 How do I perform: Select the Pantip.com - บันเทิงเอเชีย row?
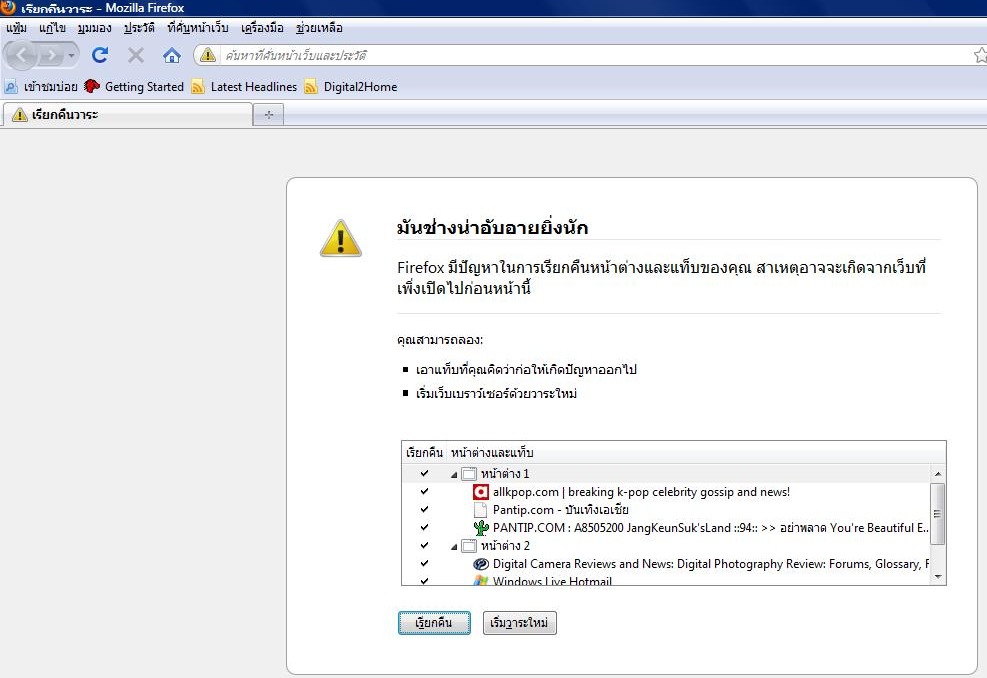[x=666, y=509]
